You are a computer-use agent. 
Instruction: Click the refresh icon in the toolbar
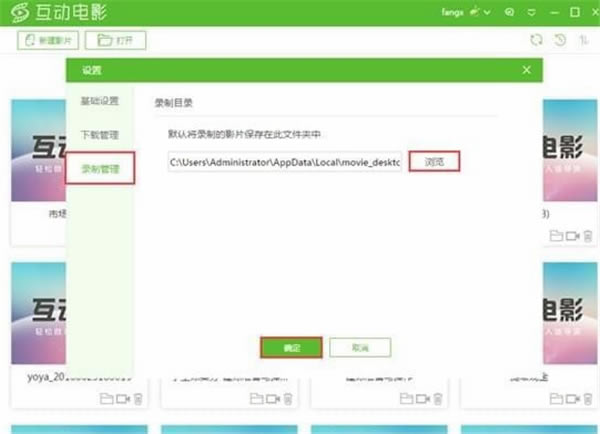(x=536, y=40)
